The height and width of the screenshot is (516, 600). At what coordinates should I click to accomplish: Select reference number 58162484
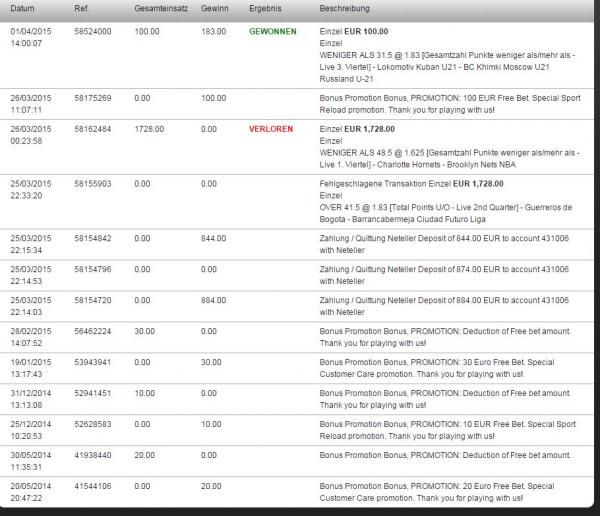pos(92,129)
